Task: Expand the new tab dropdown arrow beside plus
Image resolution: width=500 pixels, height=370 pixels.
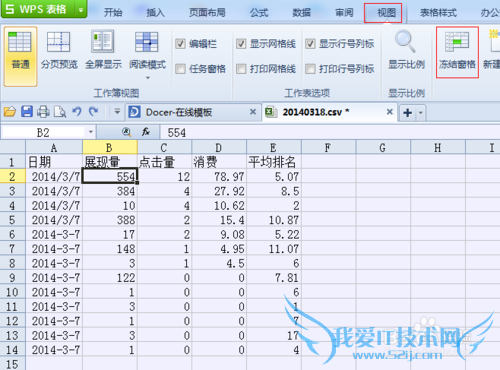Action: pos(421,113)
